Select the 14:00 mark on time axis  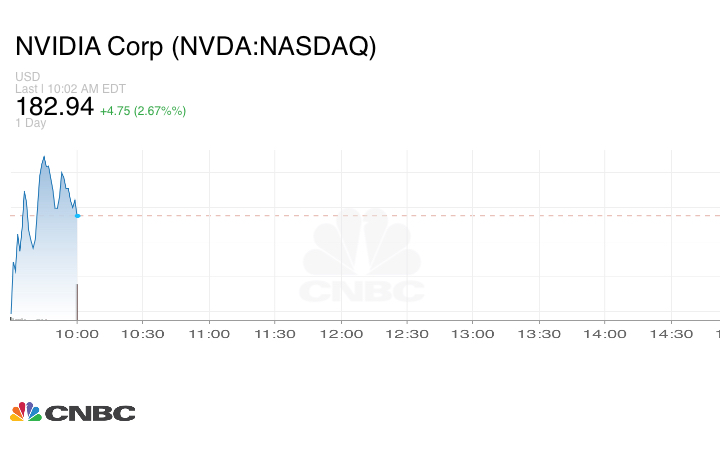pos(605,334)
